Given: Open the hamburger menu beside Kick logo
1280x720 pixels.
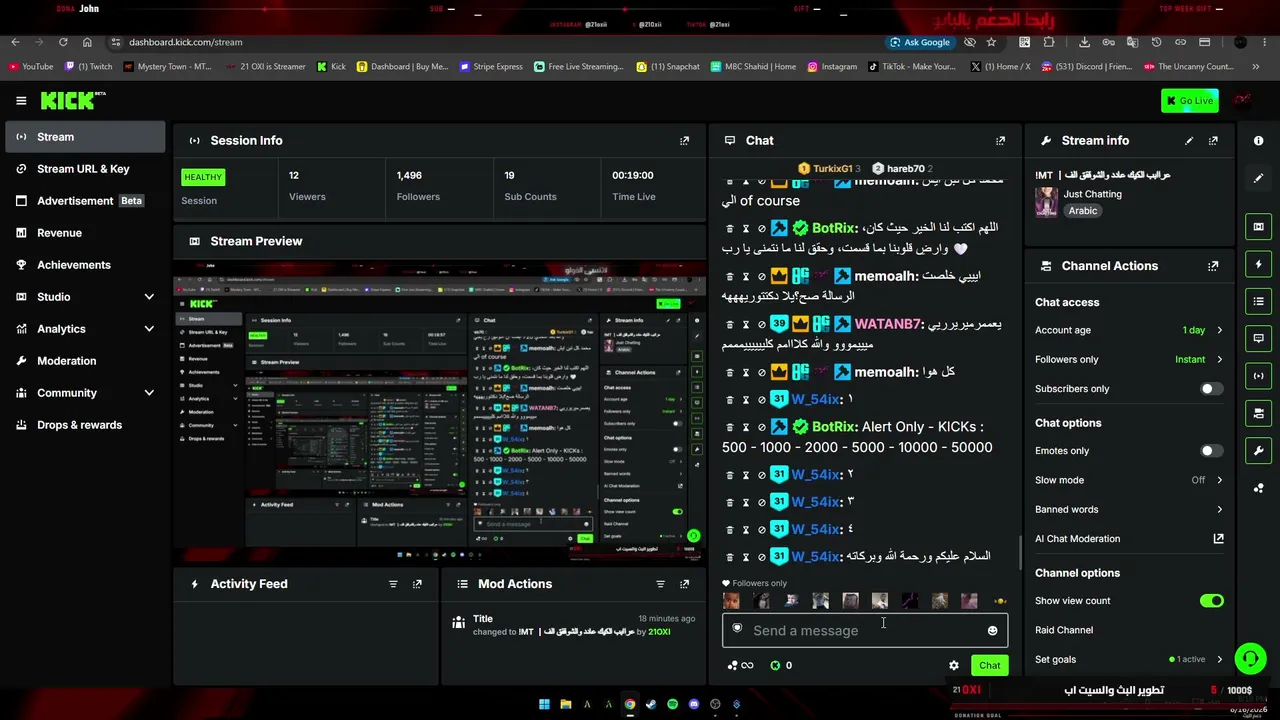Looking at the screenshot, I should [21, 100].
